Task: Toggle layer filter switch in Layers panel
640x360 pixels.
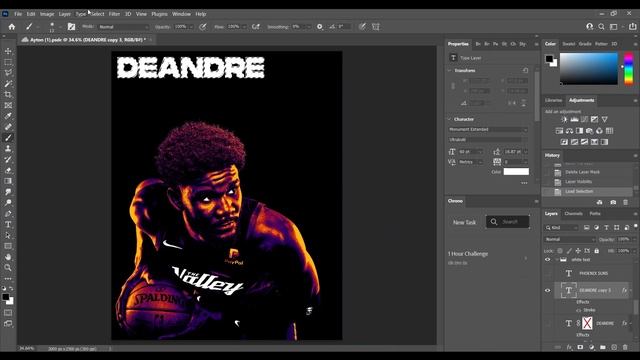Action: point(636,226)
